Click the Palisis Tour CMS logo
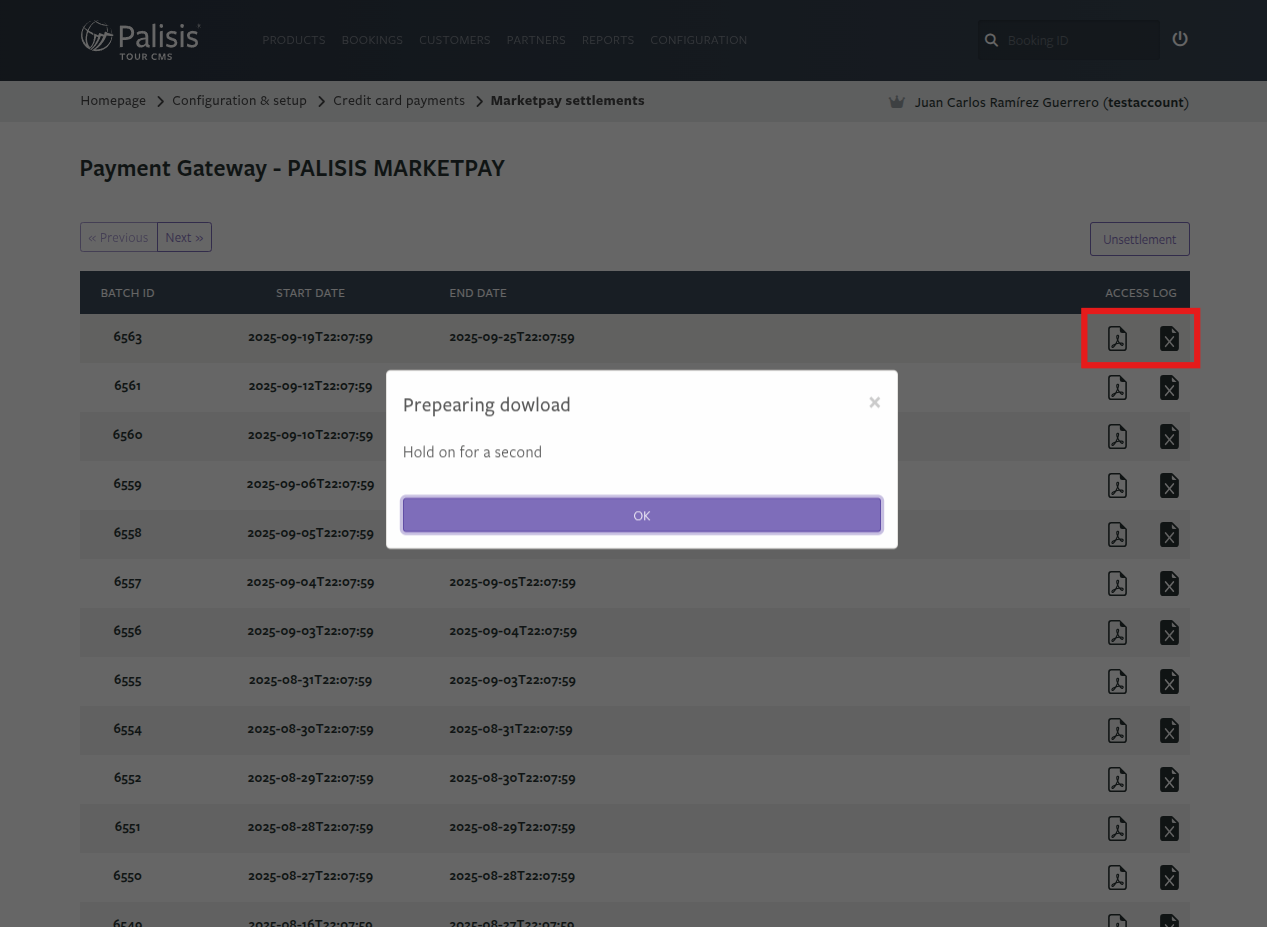The image size is (1267, 927). point(140,40)
